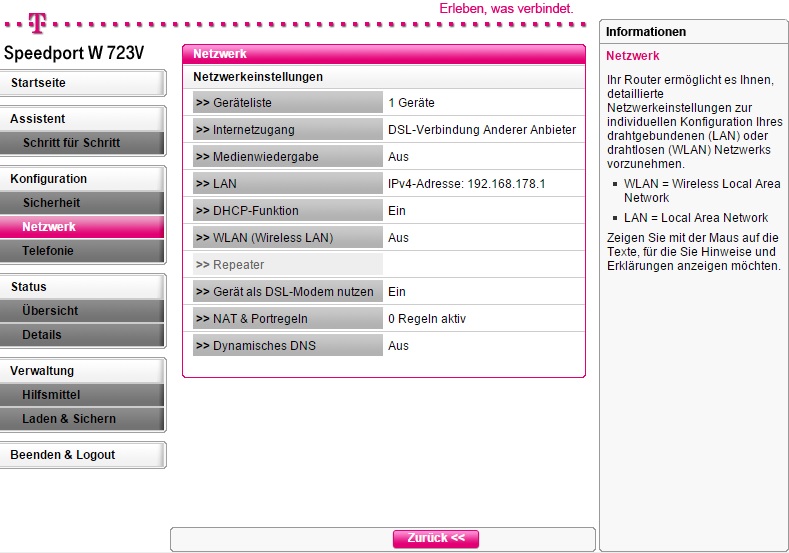Select Sicherheit in the configuration menu
This screenshot has height=553, width=789.
pos(82,203)
